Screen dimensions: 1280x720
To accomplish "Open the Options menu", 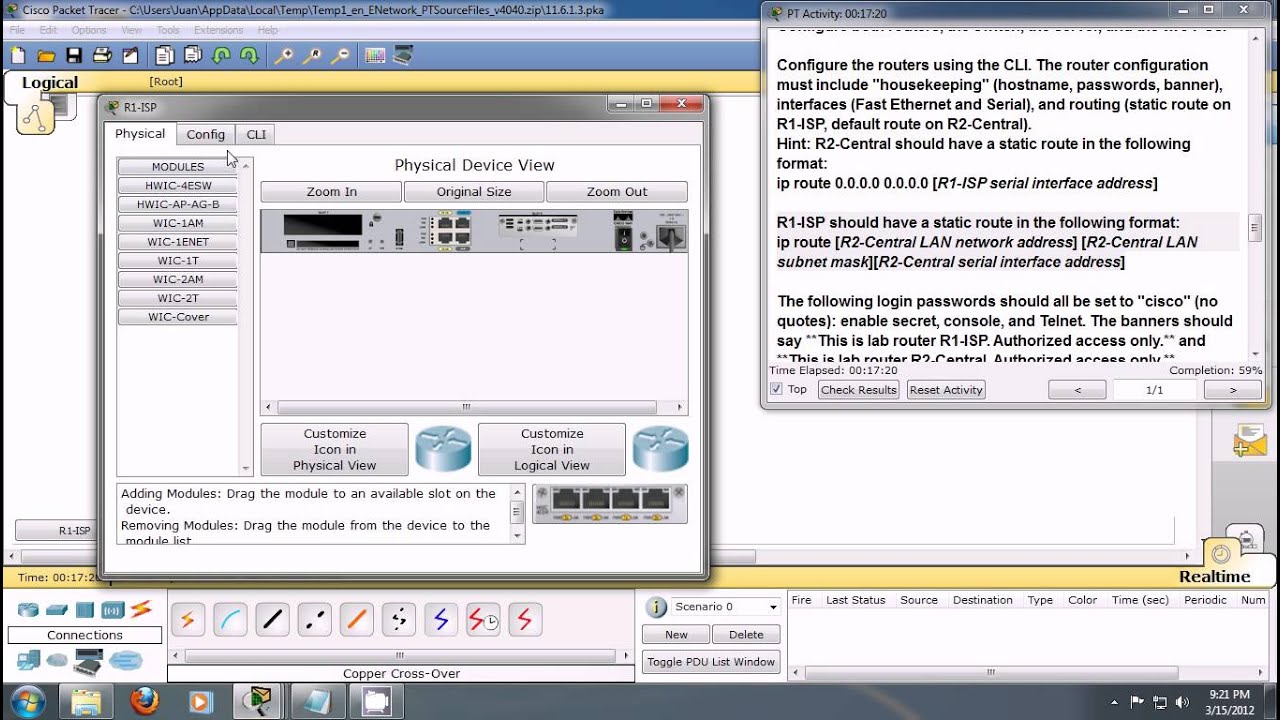I will point(89,30).
